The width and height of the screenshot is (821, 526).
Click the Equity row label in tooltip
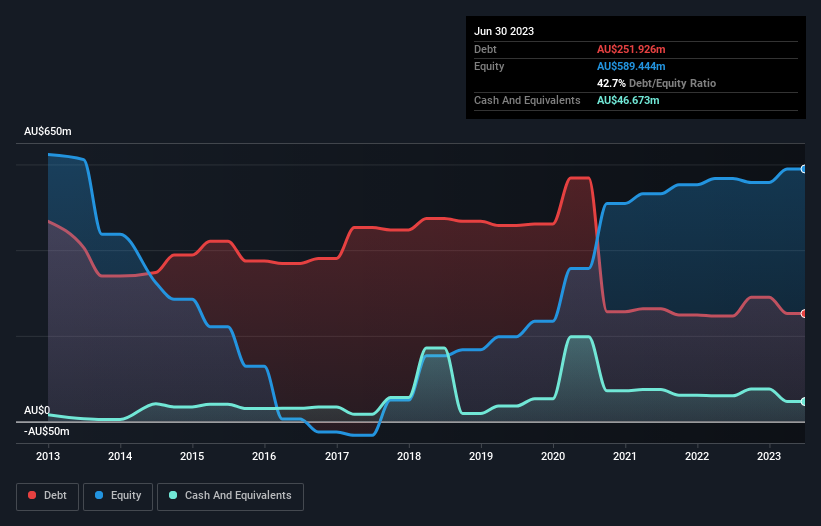point(489,66)
